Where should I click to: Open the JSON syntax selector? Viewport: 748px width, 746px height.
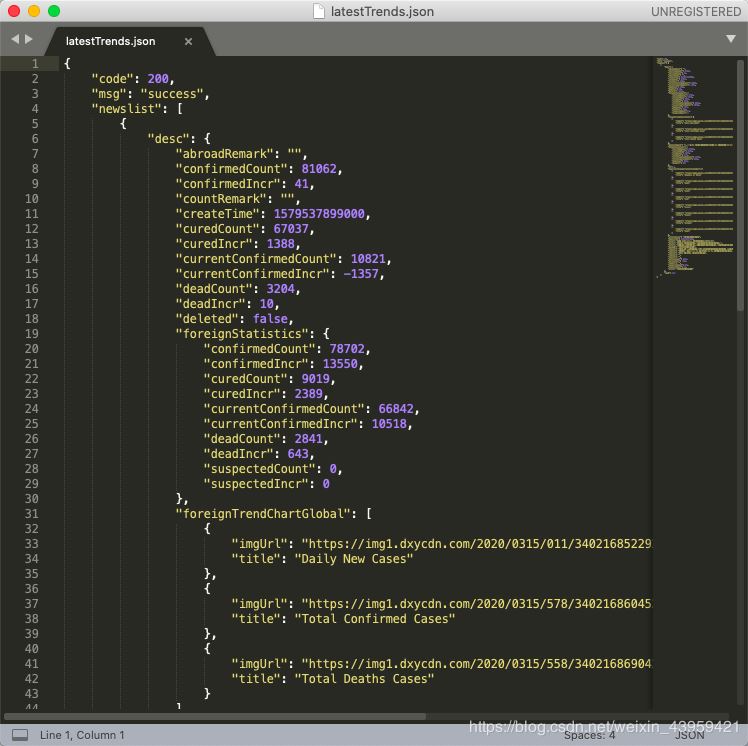(x=689, y=735)
